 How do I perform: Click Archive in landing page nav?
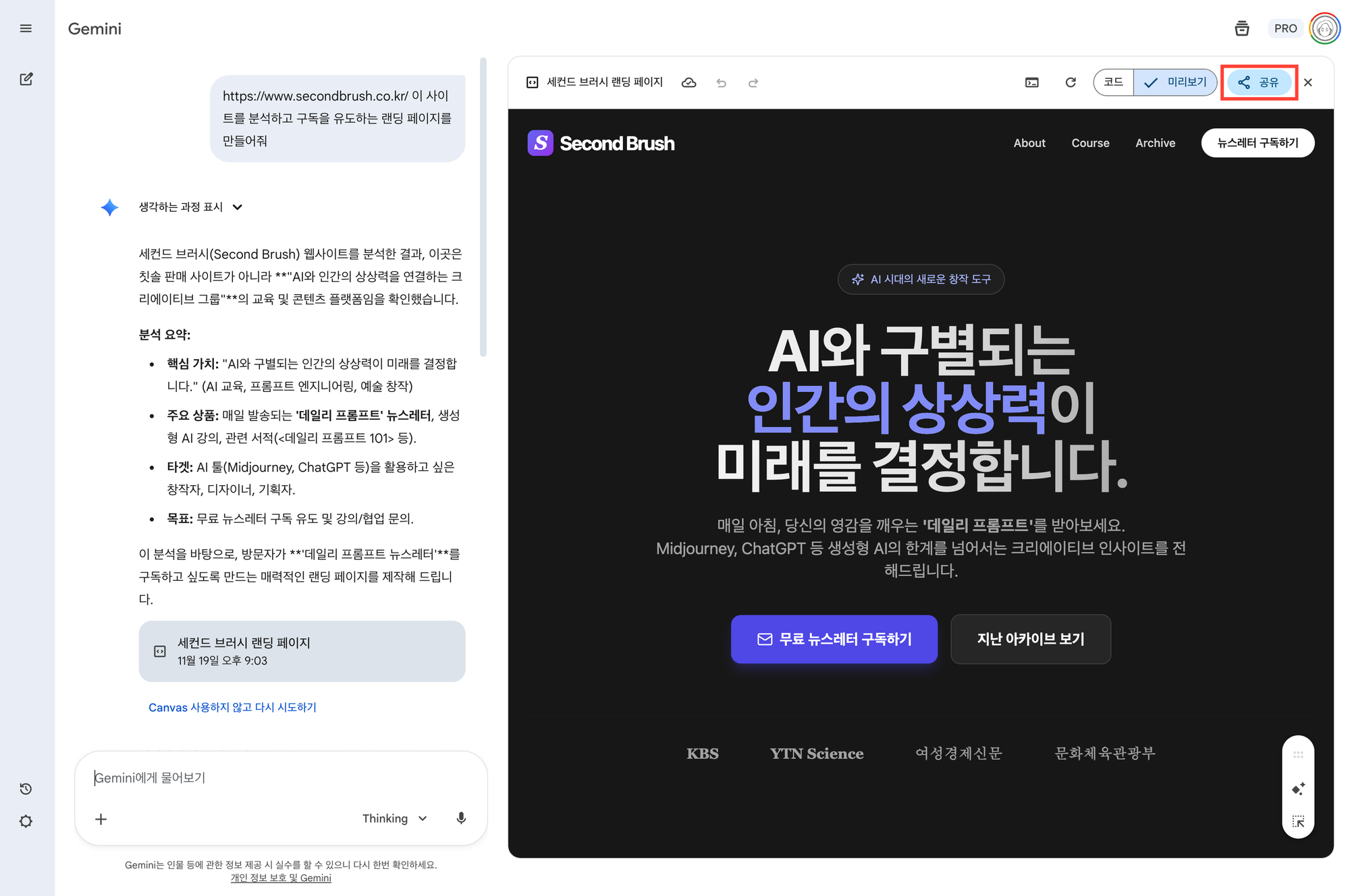point(1155,143)
